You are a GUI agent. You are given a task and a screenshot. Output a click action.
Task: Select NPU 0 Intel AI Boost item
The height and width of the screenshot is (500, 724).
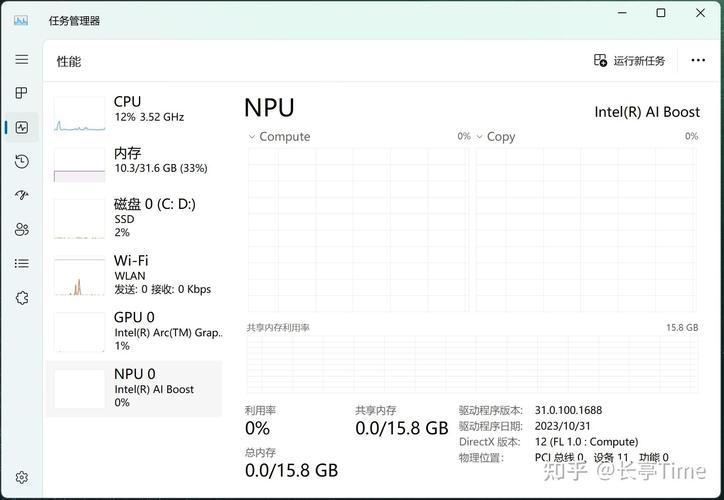click(134, 389)
